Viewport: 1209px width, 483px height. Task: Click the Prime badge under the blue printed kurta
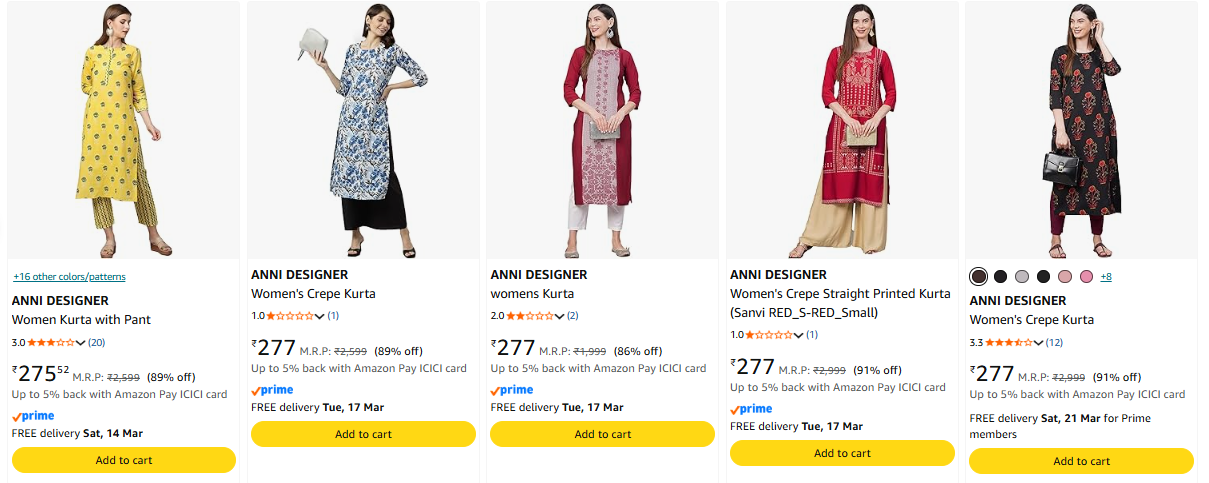click(272, 390)
